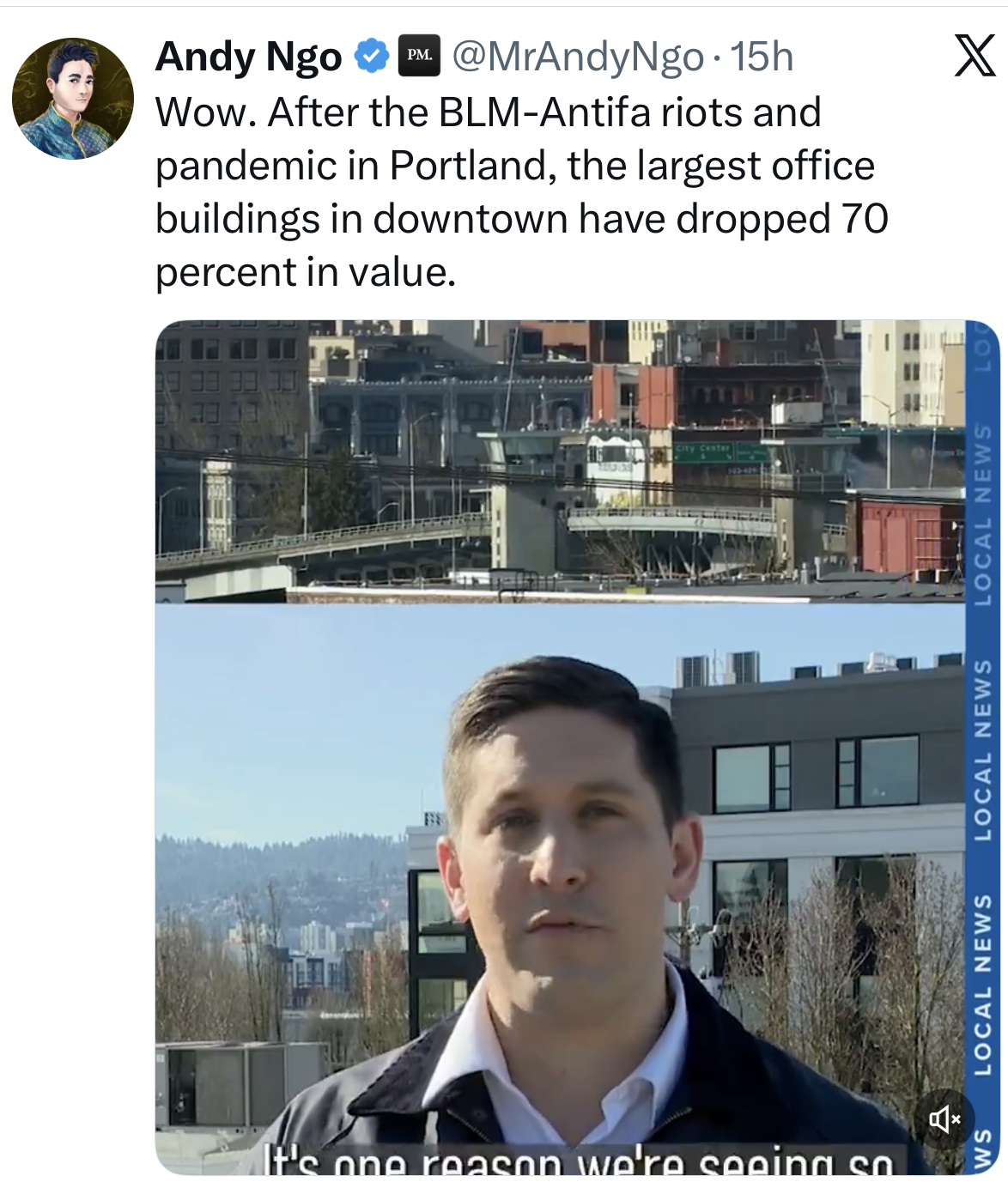Open Andy Ngo's profile avatar
This screenshot has height=1182, width=1008.
[x=73, y=99]
